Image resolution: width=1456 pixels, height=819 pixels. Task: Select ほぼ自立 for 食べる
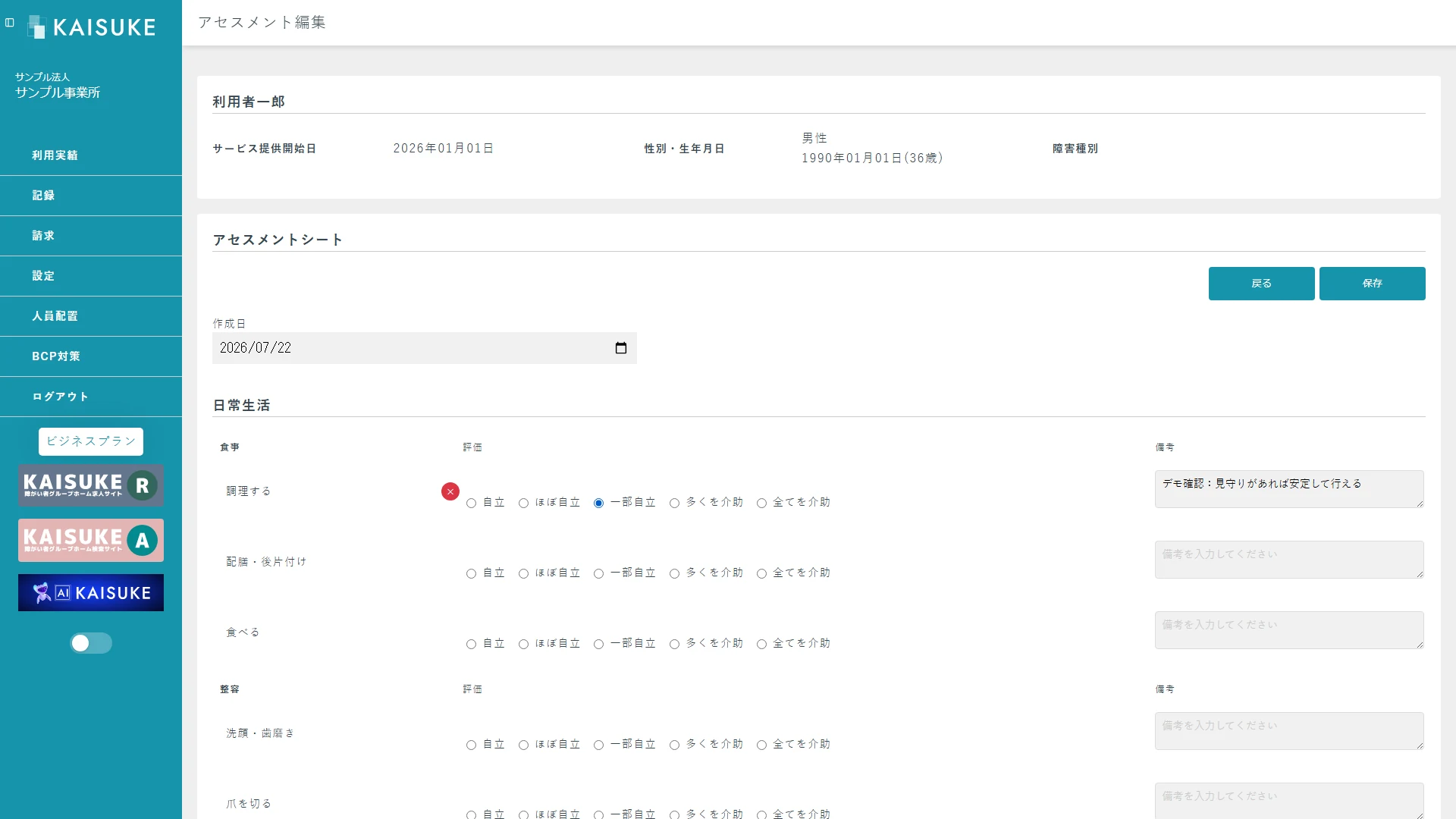[523, 644]
